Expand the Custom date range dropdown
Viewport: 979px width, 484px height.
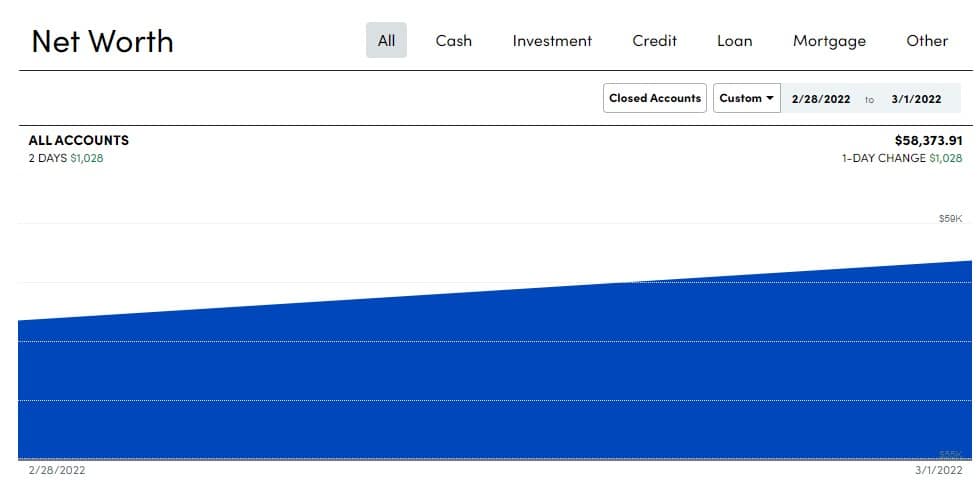747,98
